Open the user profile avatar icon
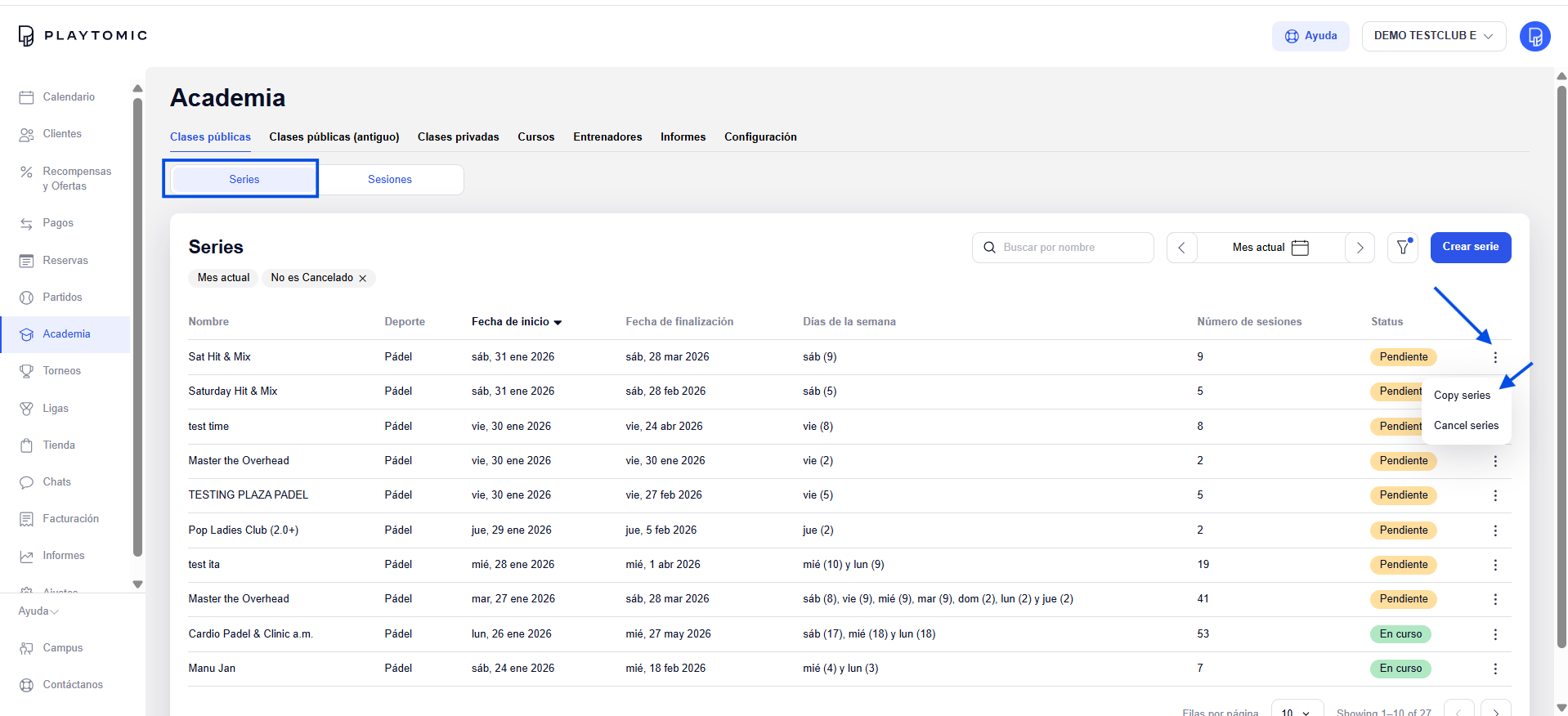 (x=1534, y=36)
